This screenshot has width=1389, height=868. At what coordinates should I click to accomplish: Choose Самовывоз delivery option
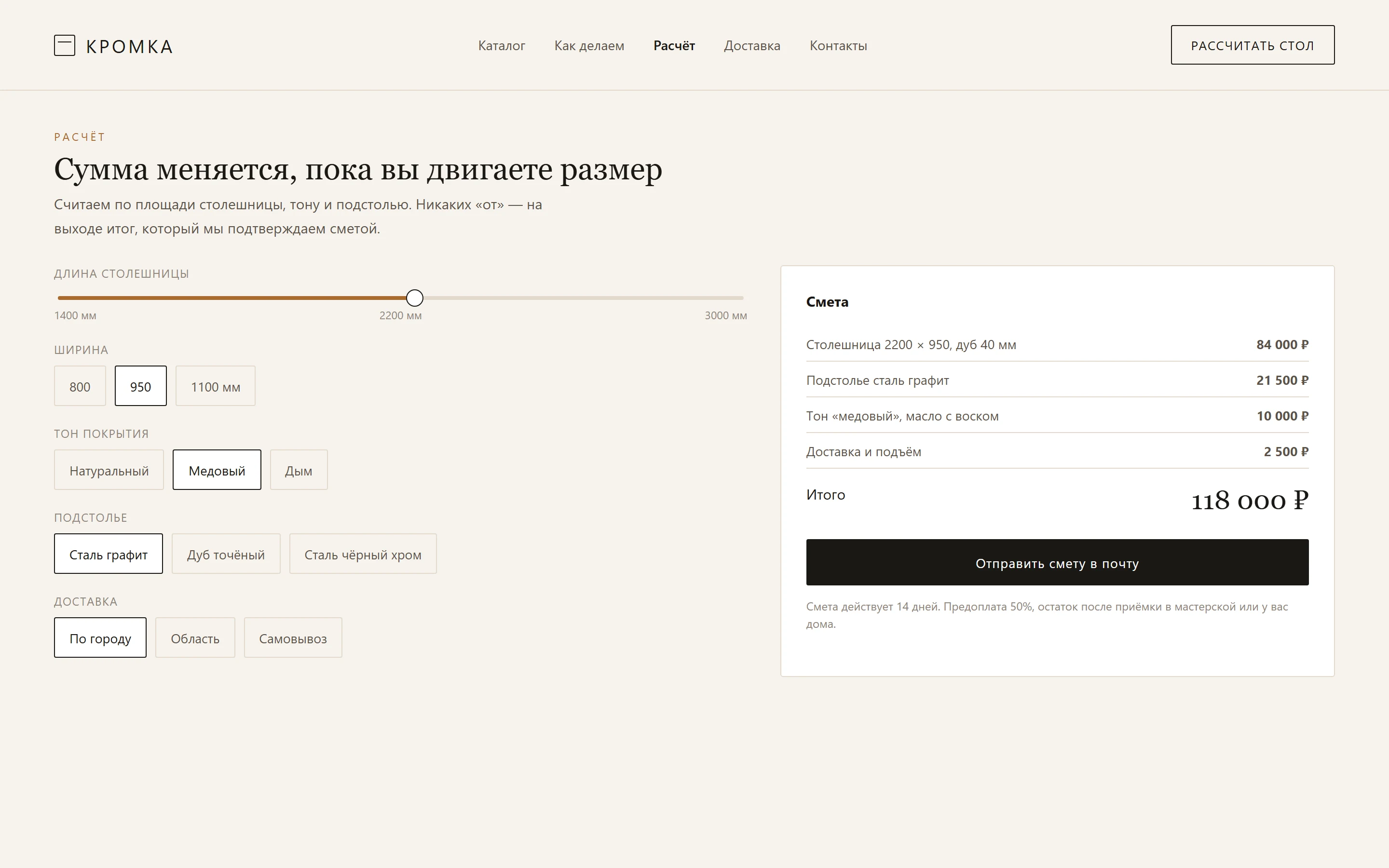click(x=293, y=638)
